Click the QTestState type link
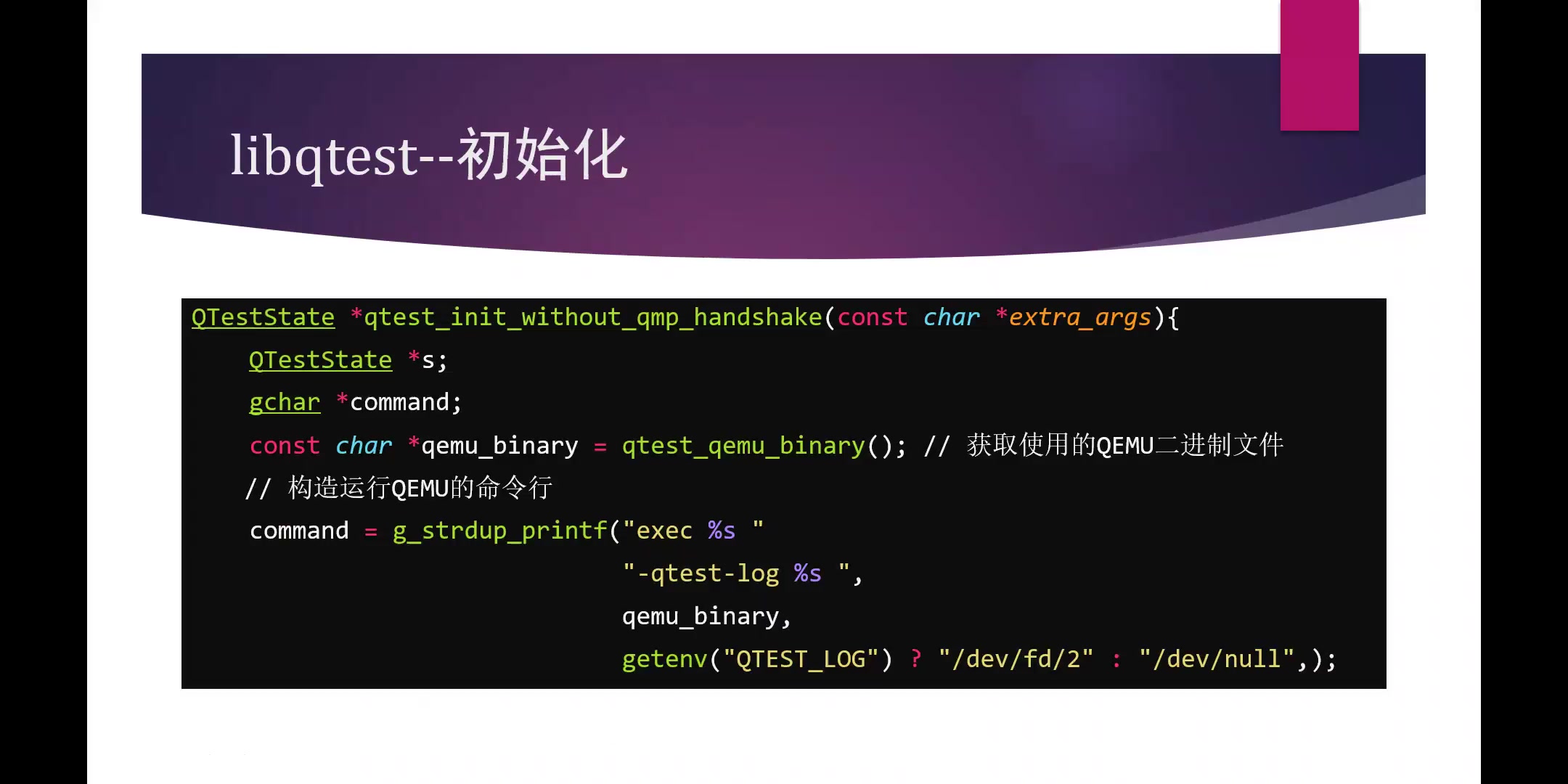 click(262, 317)
